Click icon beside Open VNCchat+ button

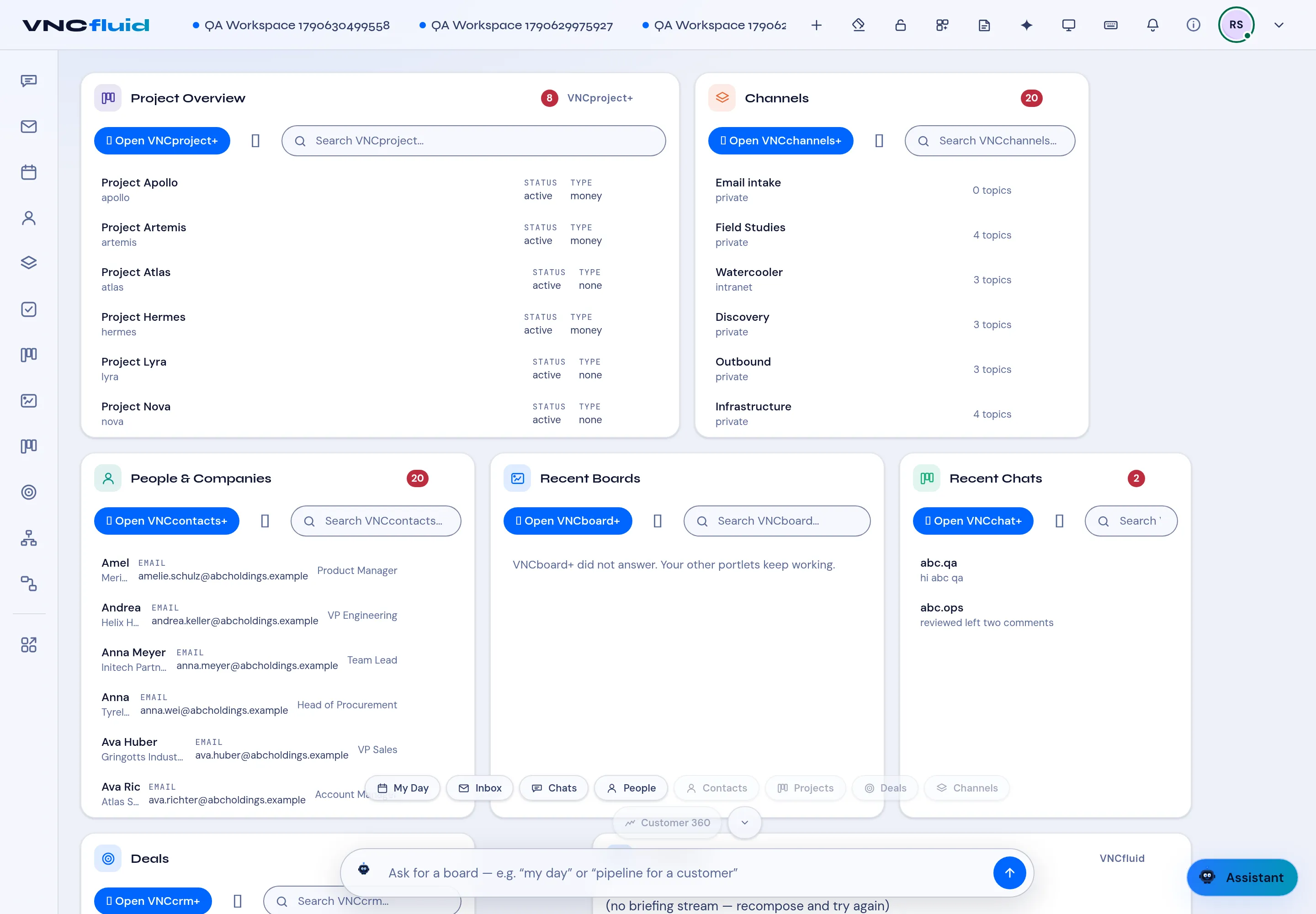point(1060,521)
